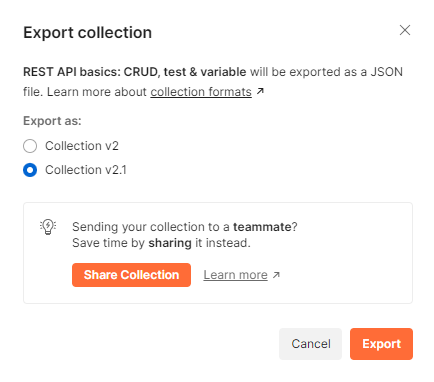Close the Export collection dialog
This screenshot has height=382, width=434.
click(x=405, y=30)
